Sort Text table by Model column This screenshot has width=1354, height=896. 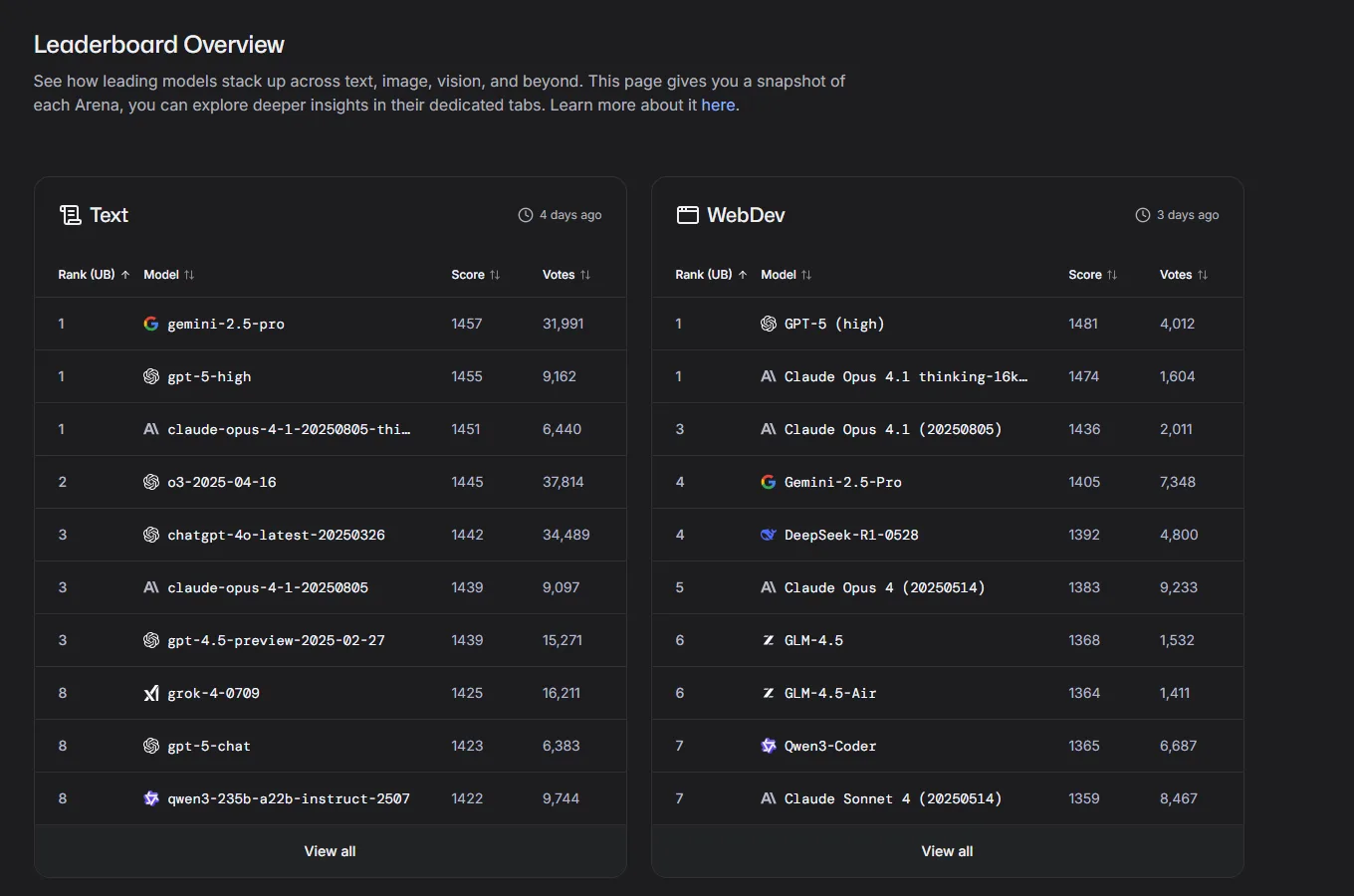tap(168, 275)
